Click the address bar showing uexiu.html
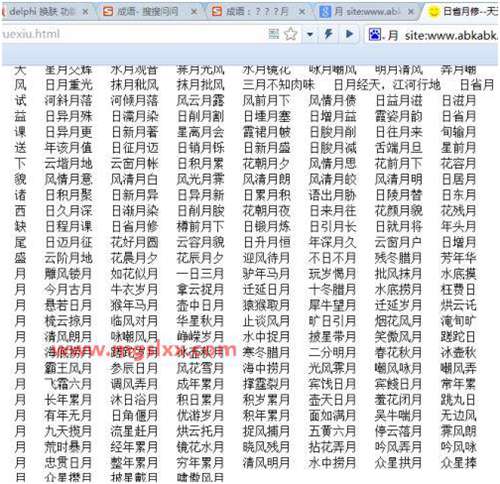 133,34
